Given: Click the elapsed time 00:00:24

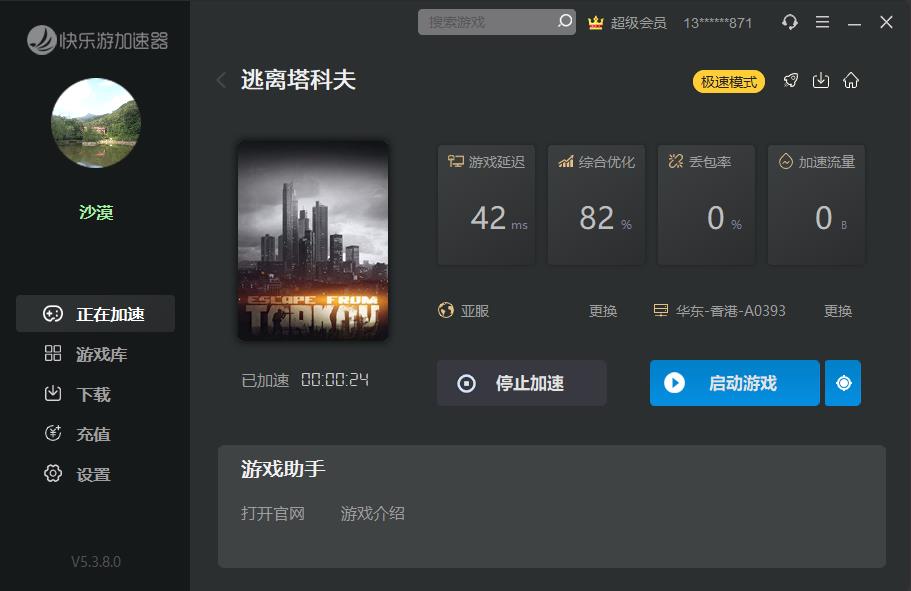Looking at the screenshot, I should pyautogui.click(x=335, y=380).
